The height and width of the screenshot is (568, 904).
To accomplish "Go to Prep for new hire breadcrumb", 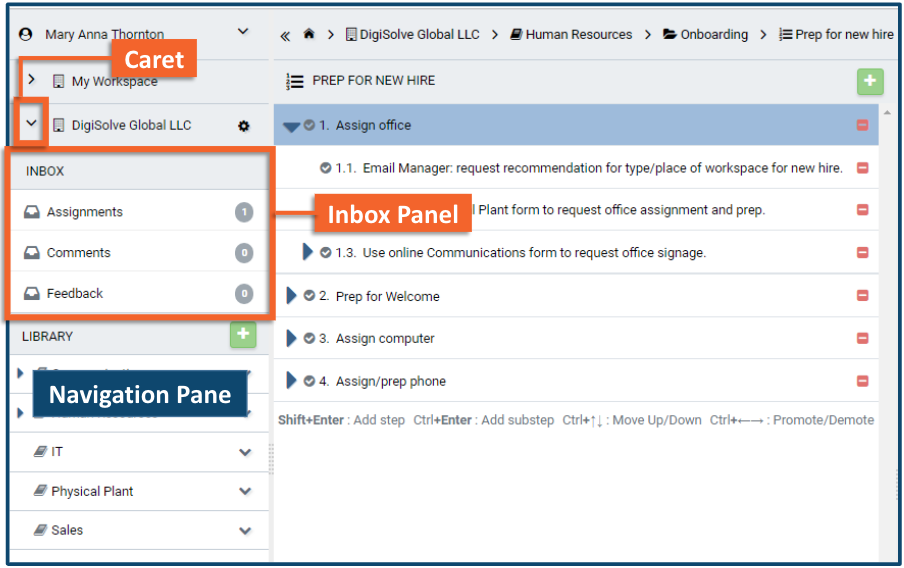I will [x=836, y=35].
